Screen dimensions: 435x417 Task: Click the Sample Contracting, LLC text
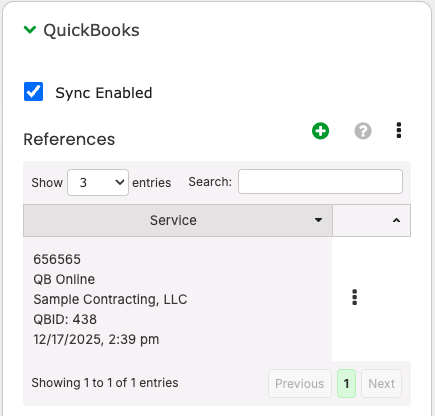click(x=110, y=299)
